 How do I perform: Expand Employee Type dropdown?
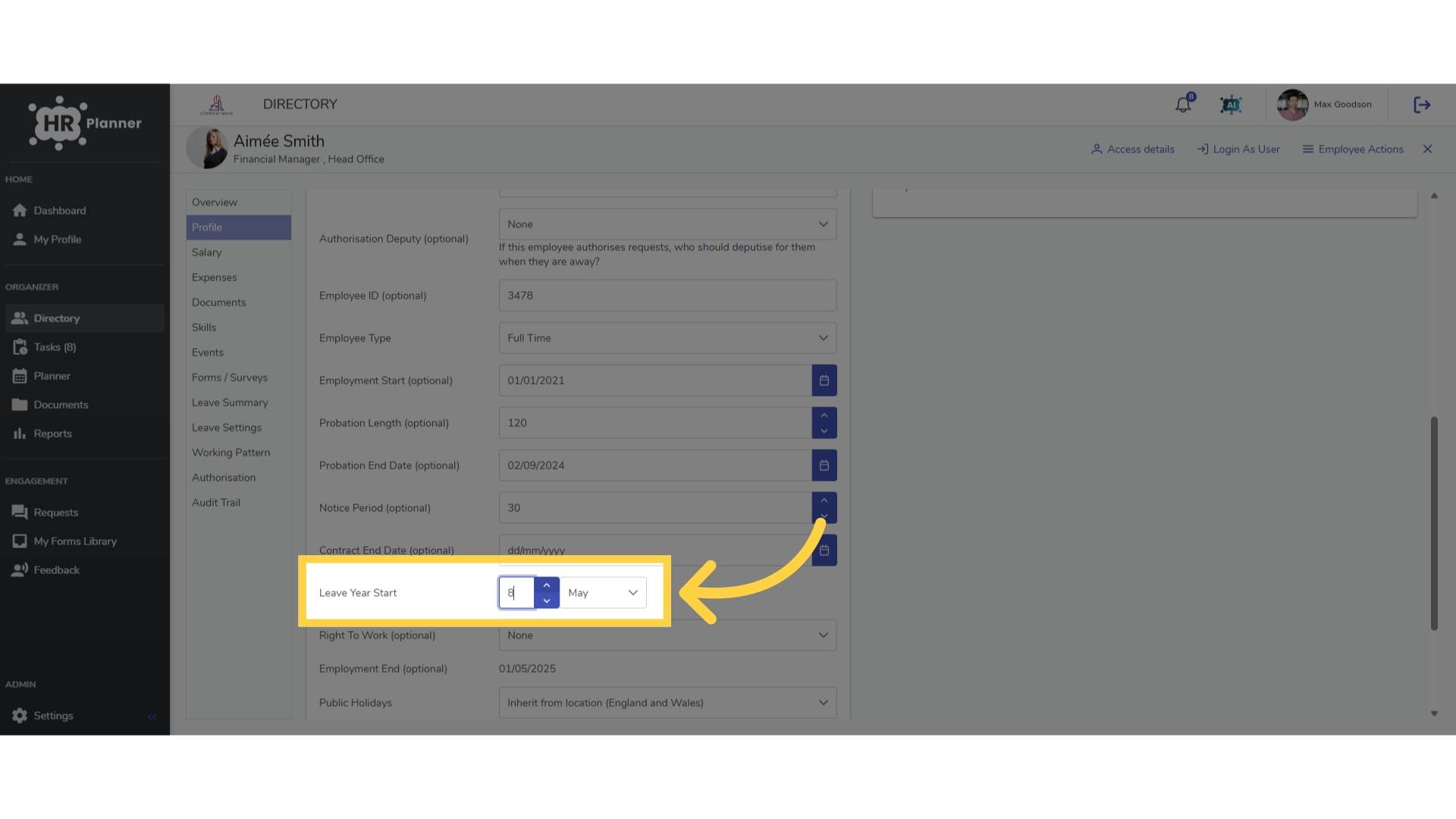(x=667, y=338)
